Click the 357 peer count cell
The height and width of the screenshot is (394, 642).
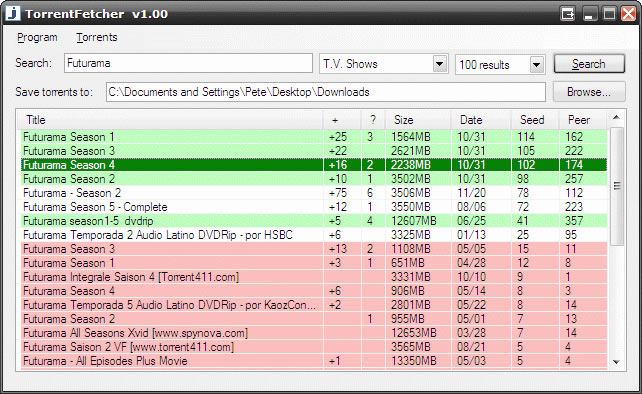(574, 221)
